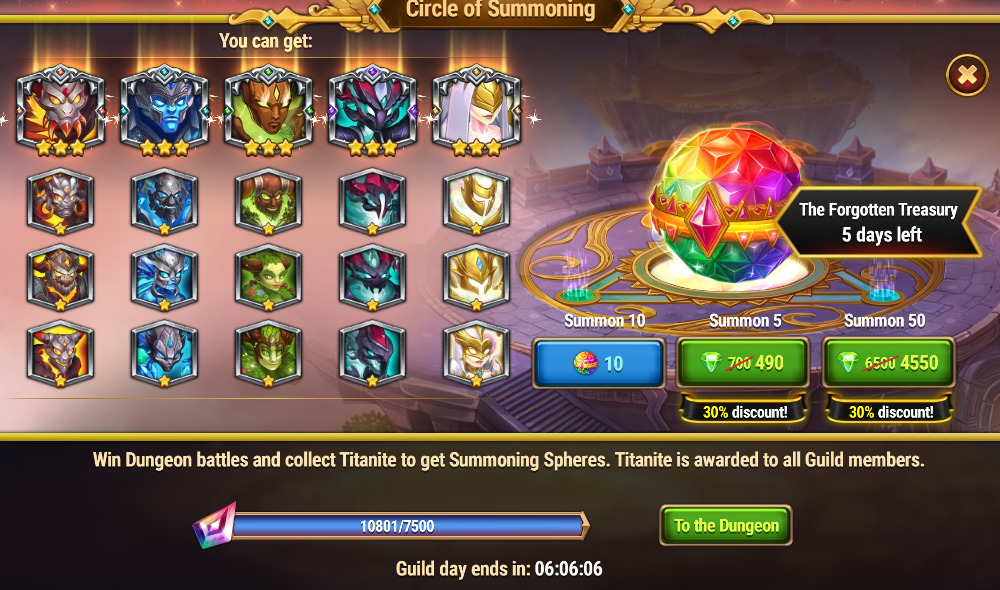Click the one-star dark titan in second row
The width and height of the screenshot is (1000, 590).
click(x=372, y=202)
